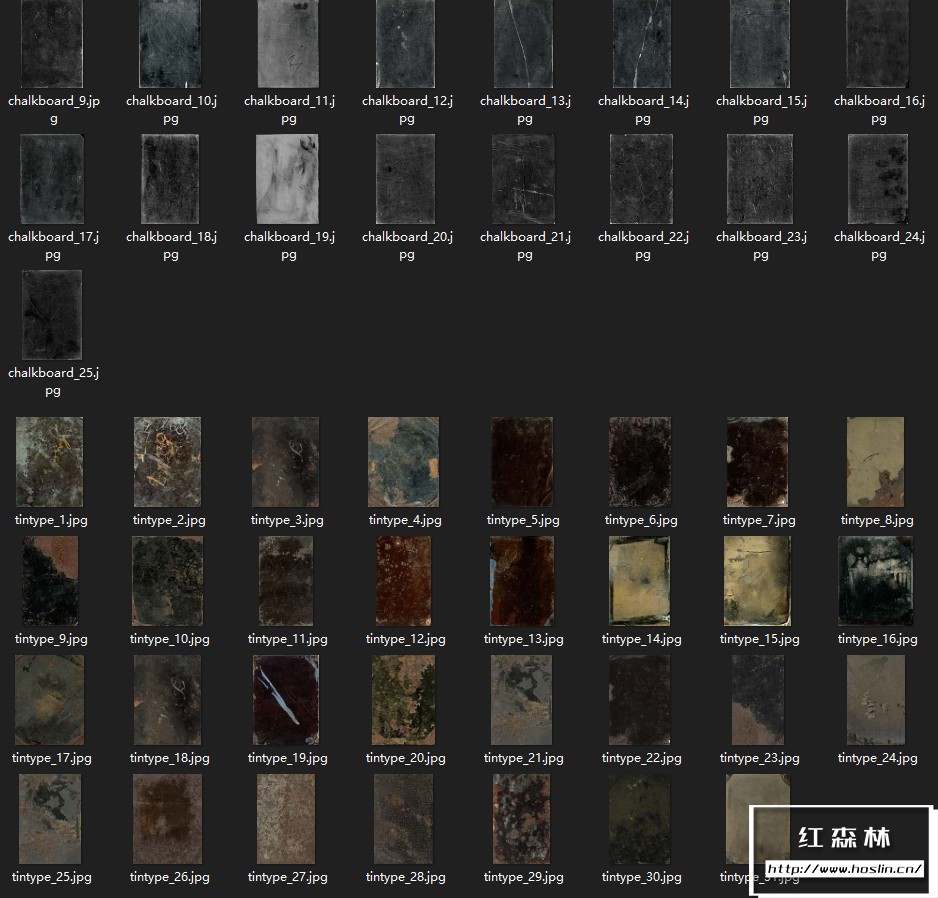The width and height of the screenshot is (938, 898).
Task: Click the chalkboard_22.jpg thumbnail
Action: coord(641,179)
